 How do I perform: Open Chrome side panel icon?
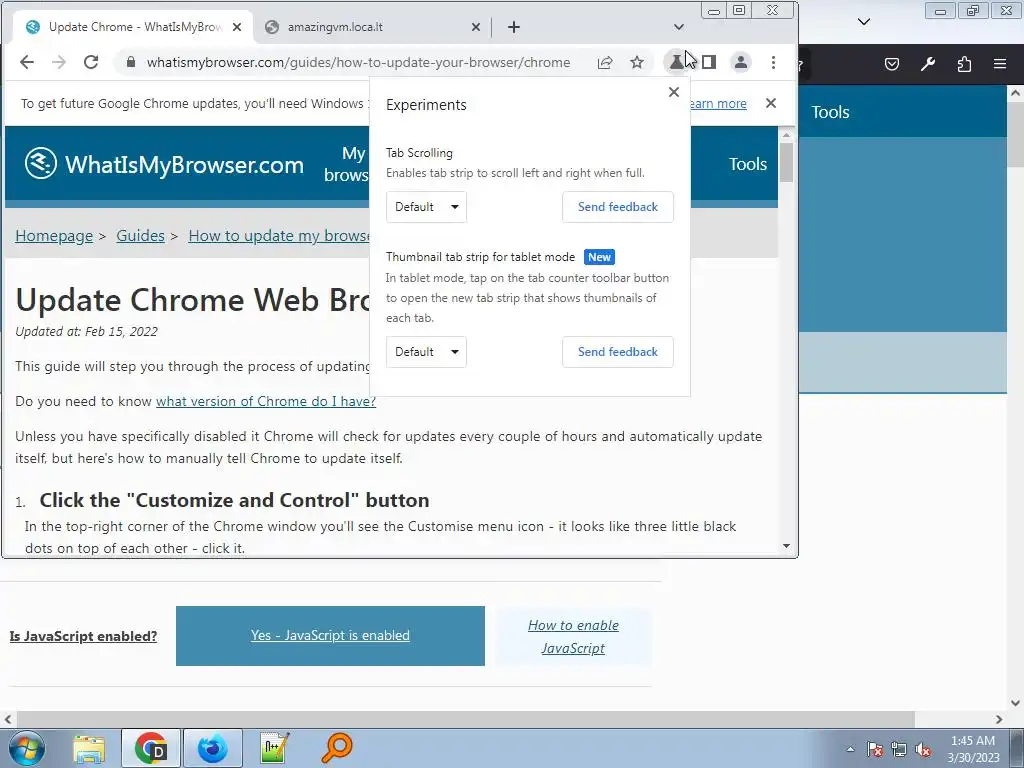pyautogui.click(x=709, y=62)
